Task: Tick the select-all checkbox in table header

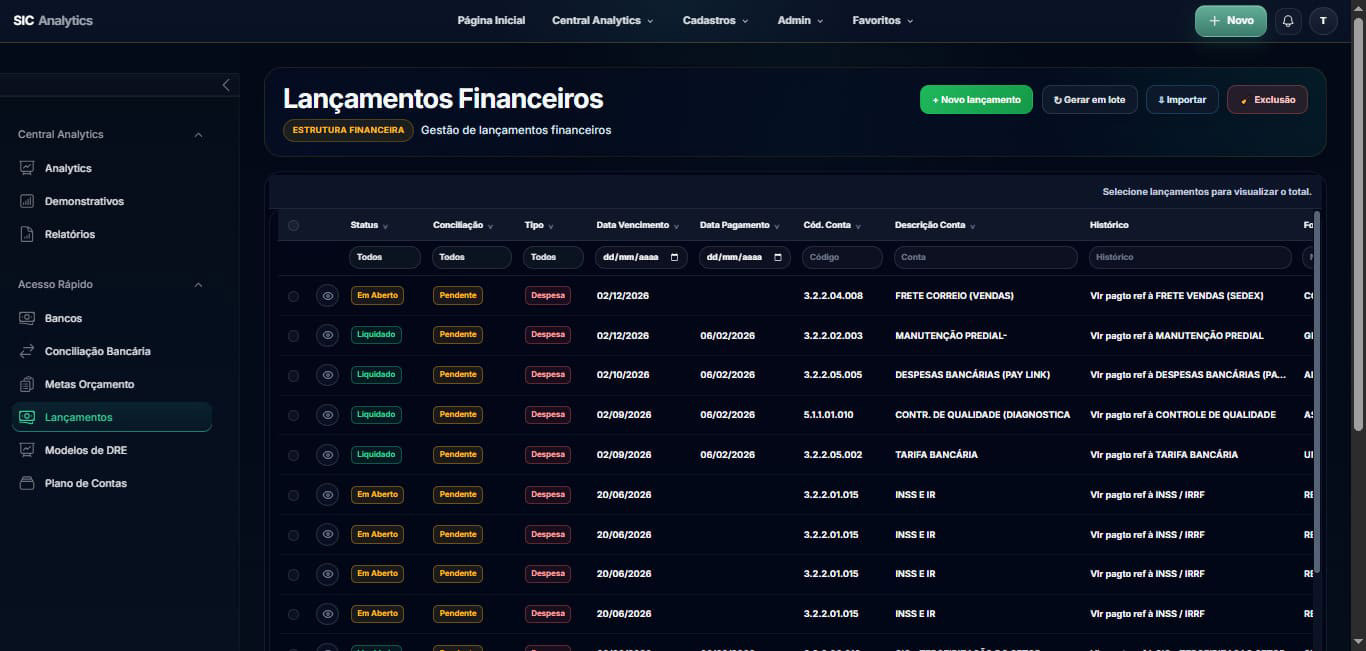Action: point(293,226)
